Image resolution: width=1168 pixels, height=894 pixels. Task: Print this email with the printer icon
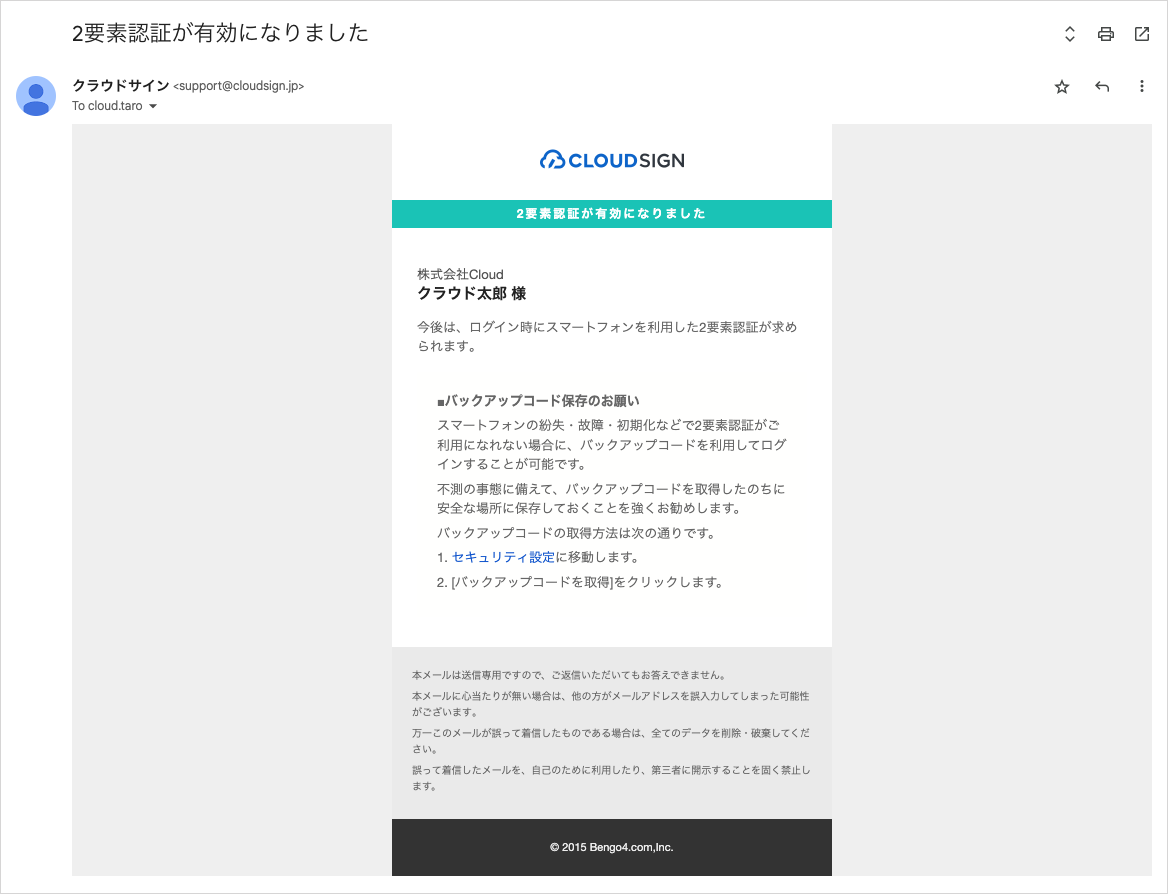[x=1105, y=34]
